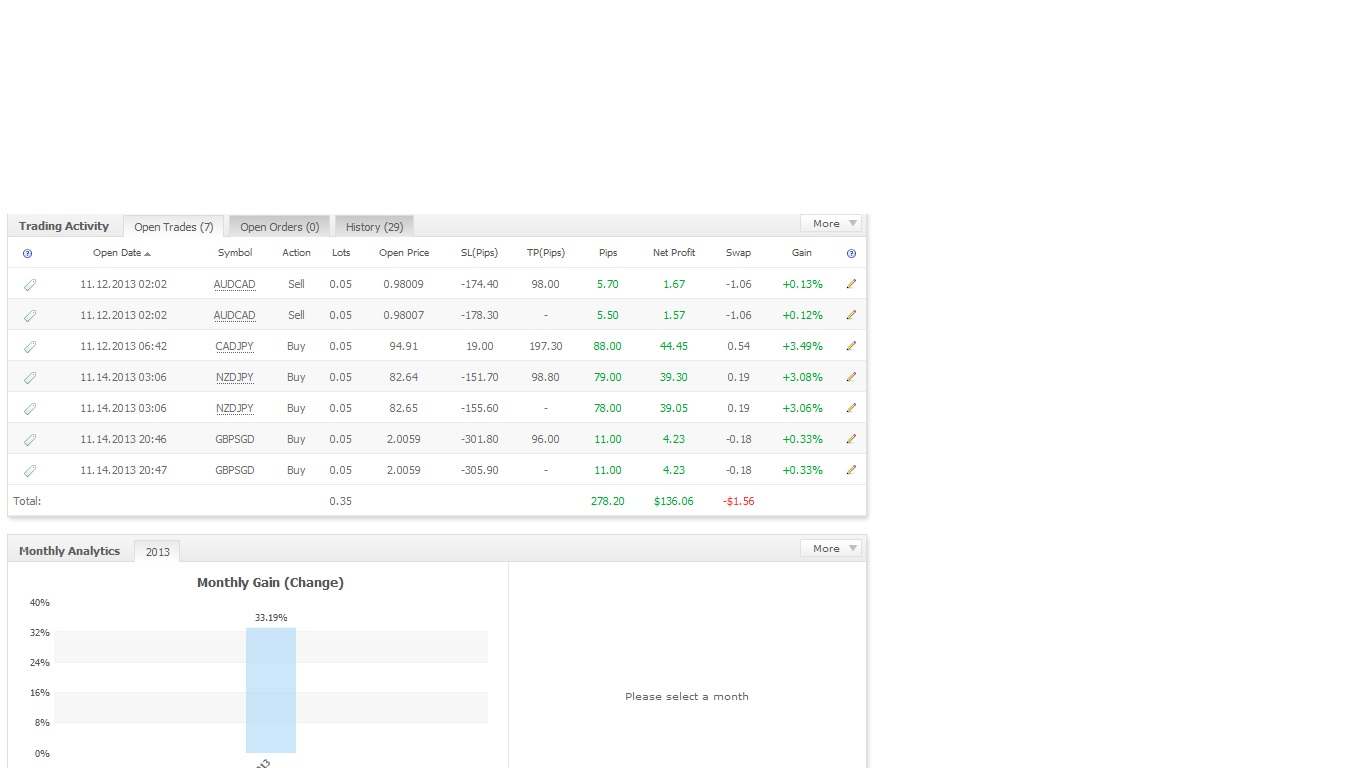
Task: Sort by the Net Profit column header
Action: [674, 253]
